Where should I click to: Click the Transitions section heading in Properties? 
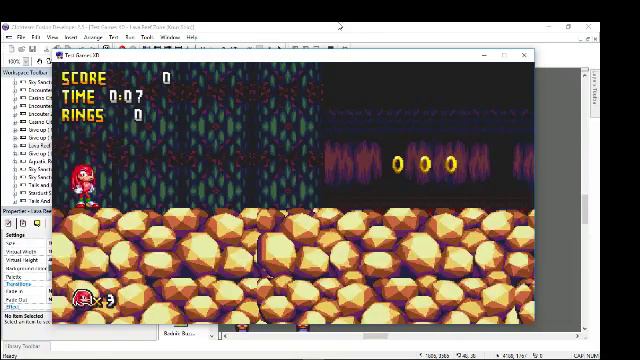tap(18, 284)
